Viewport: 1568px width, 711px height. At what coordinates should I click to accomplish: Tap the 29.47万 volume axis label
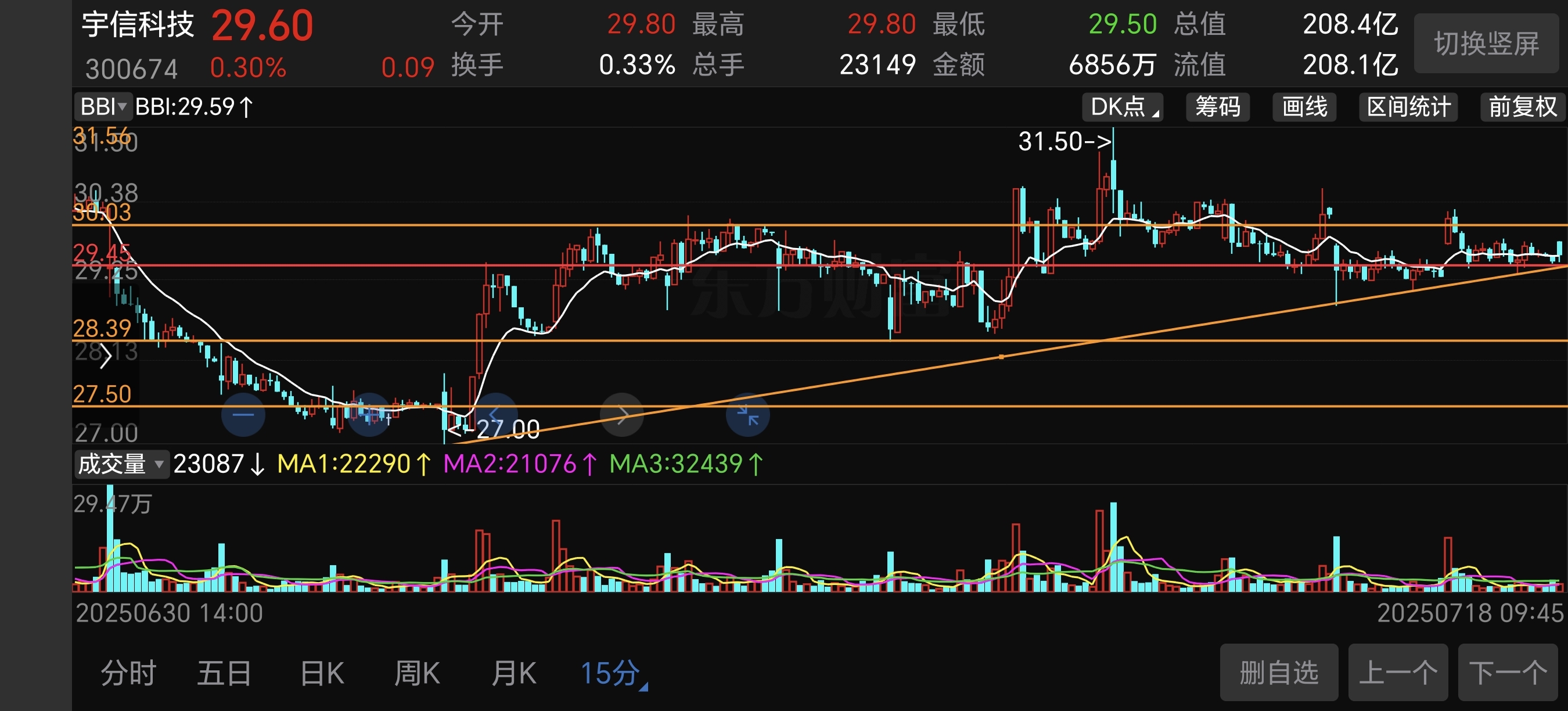pyautogui.click(x=113, y=504)
